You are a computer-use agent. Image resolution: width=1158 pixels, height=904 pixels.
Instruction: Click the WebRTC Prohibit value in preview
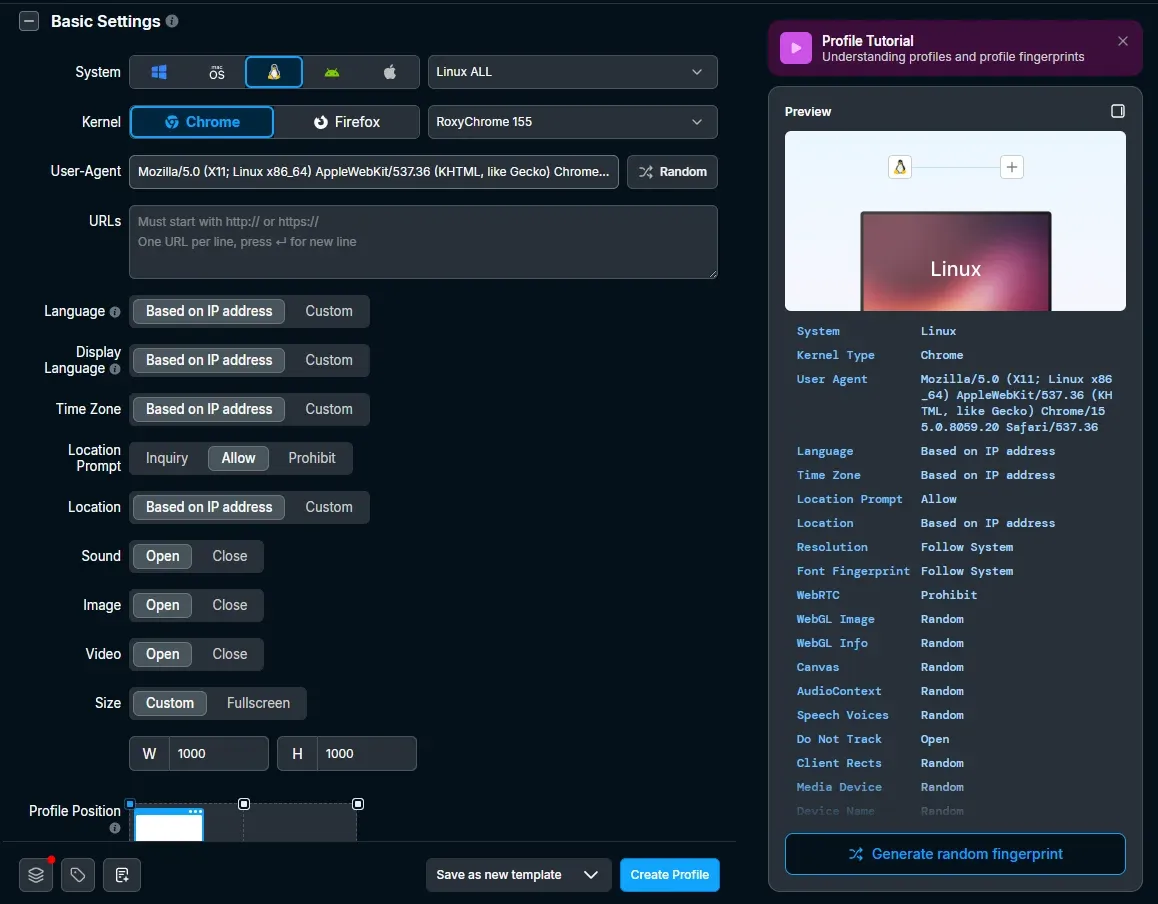pos(949,595)
